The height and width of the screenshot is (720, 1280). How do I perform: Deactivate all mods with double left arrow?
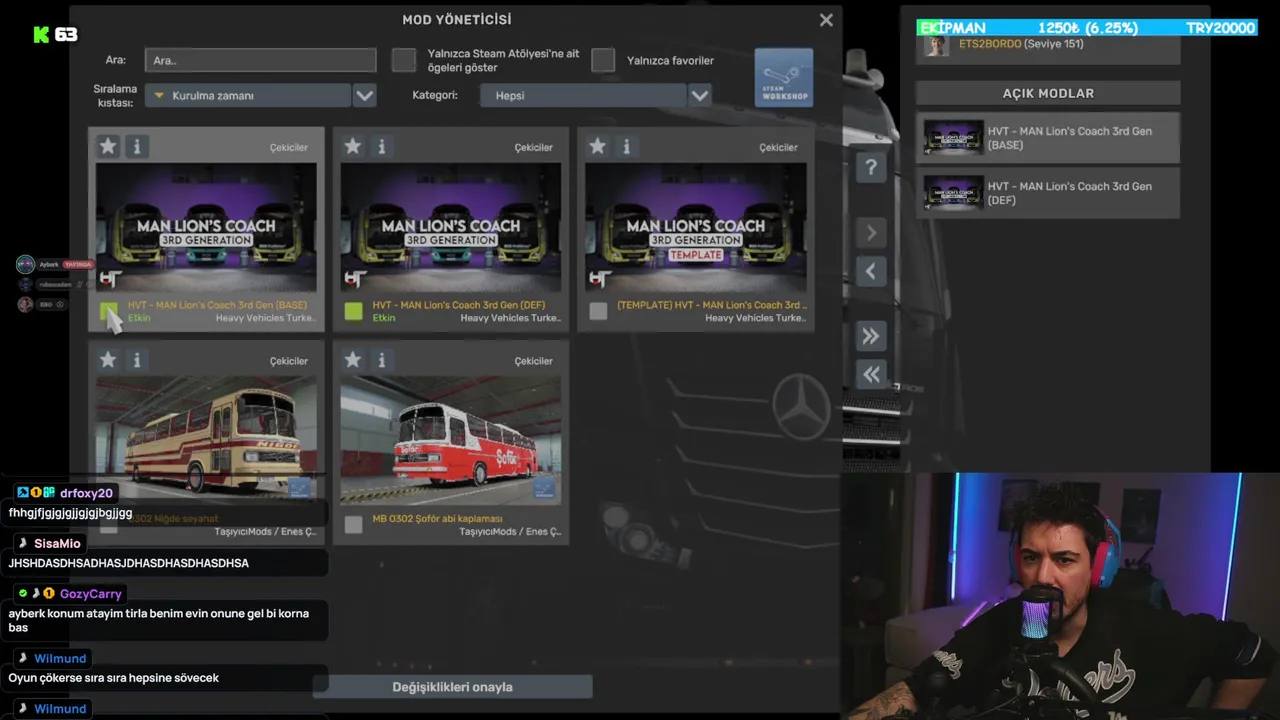click(x=871, y=374)
